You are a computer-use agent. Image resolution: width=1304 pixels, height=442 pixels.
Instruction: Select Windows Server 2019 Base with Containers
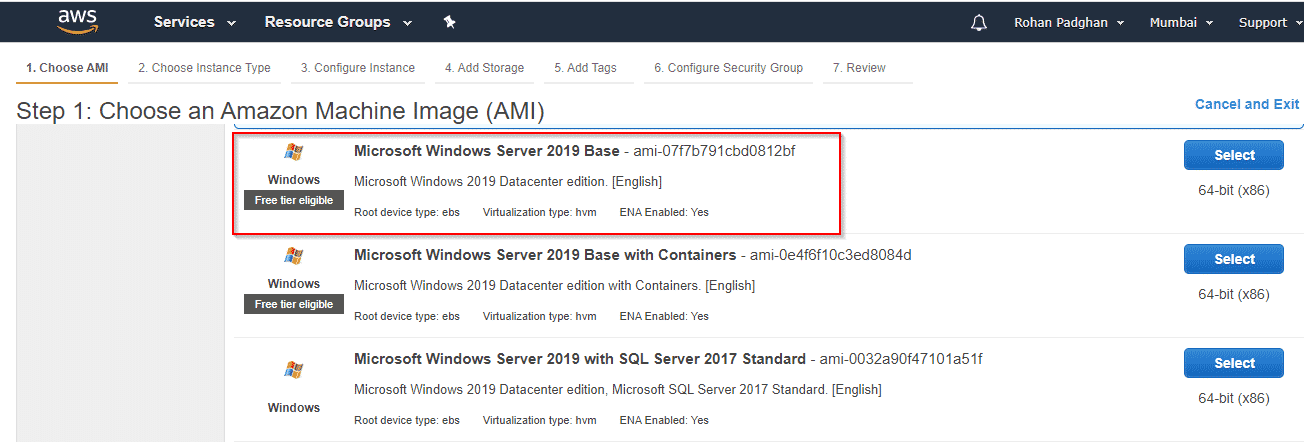coord(1234,259)
